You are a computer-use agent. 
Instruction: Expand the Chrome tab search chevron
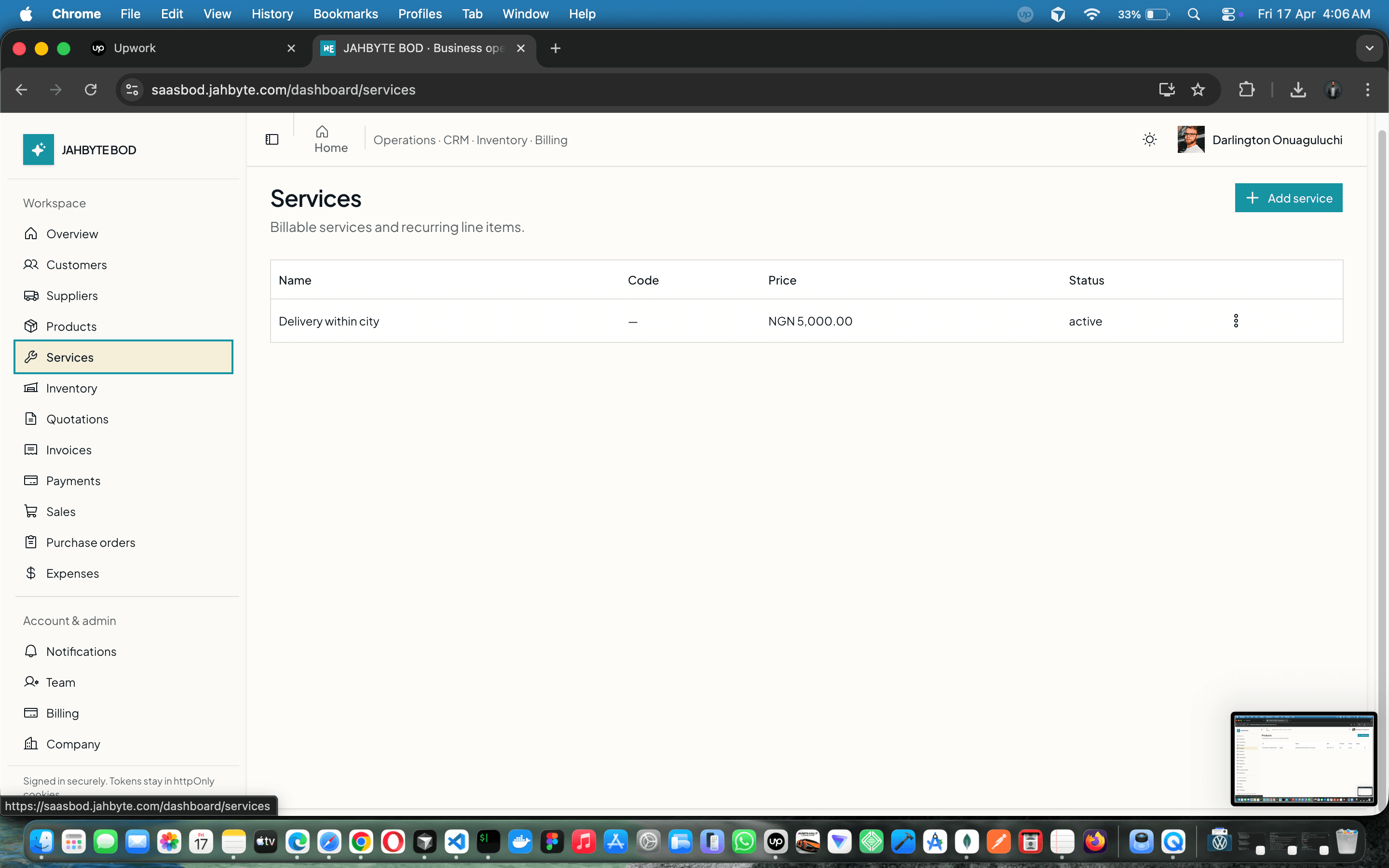[x=1370, y=48]
